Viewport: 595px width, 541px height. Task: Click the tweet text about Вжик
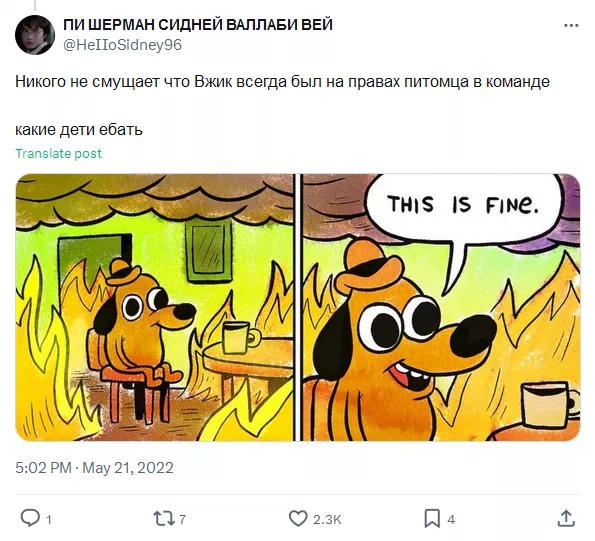tap(282, 82)
